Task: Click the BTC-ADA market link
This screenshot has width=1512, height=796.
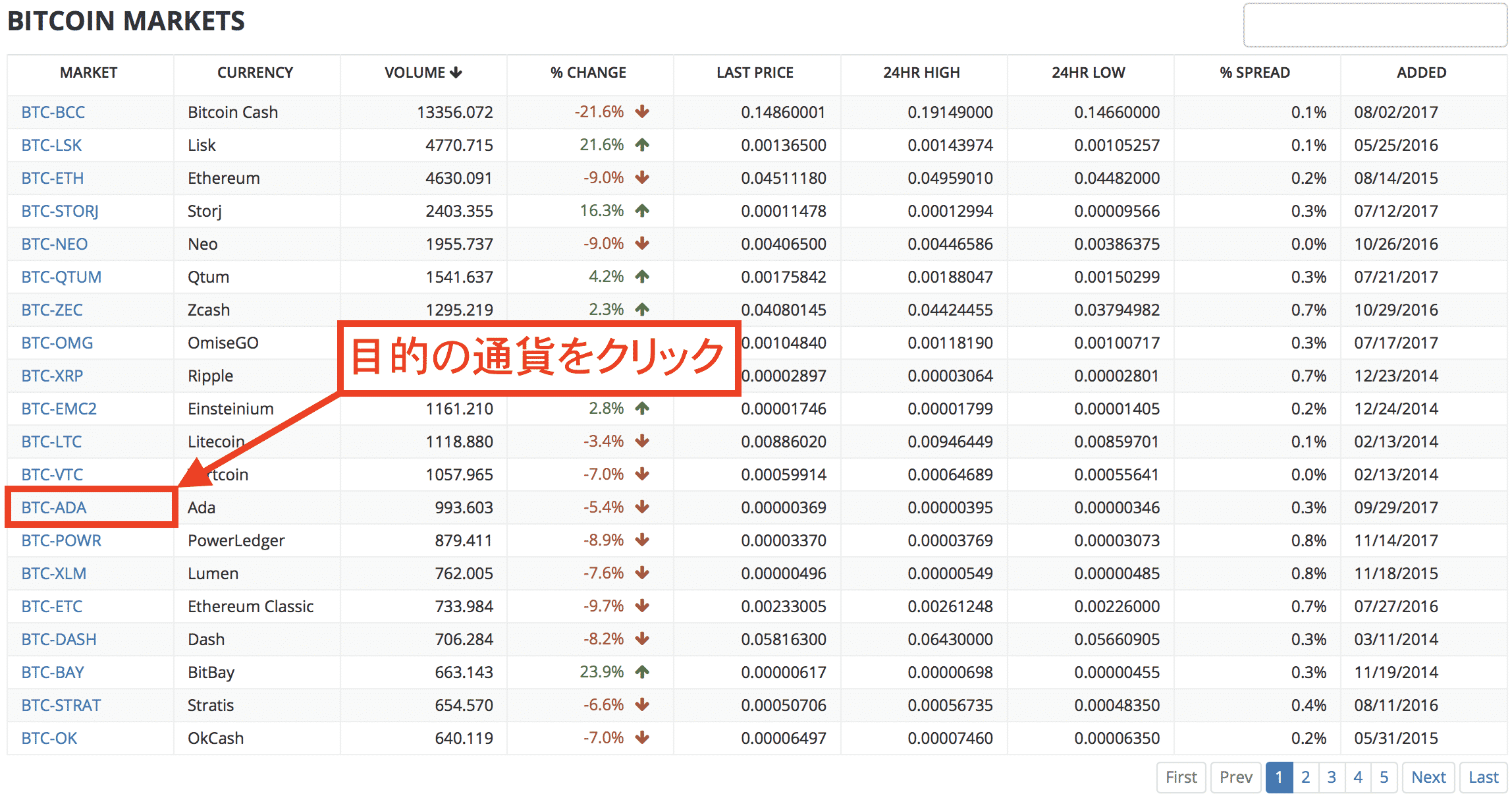Action: 54,507
